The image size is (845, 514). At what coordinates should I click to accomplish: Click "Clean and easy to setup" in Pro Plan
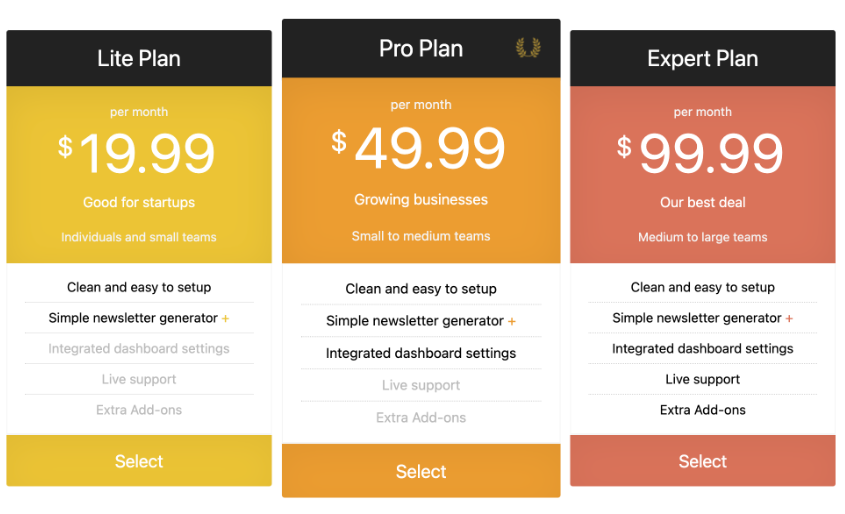pyautogui.click(x=421, y=289)
